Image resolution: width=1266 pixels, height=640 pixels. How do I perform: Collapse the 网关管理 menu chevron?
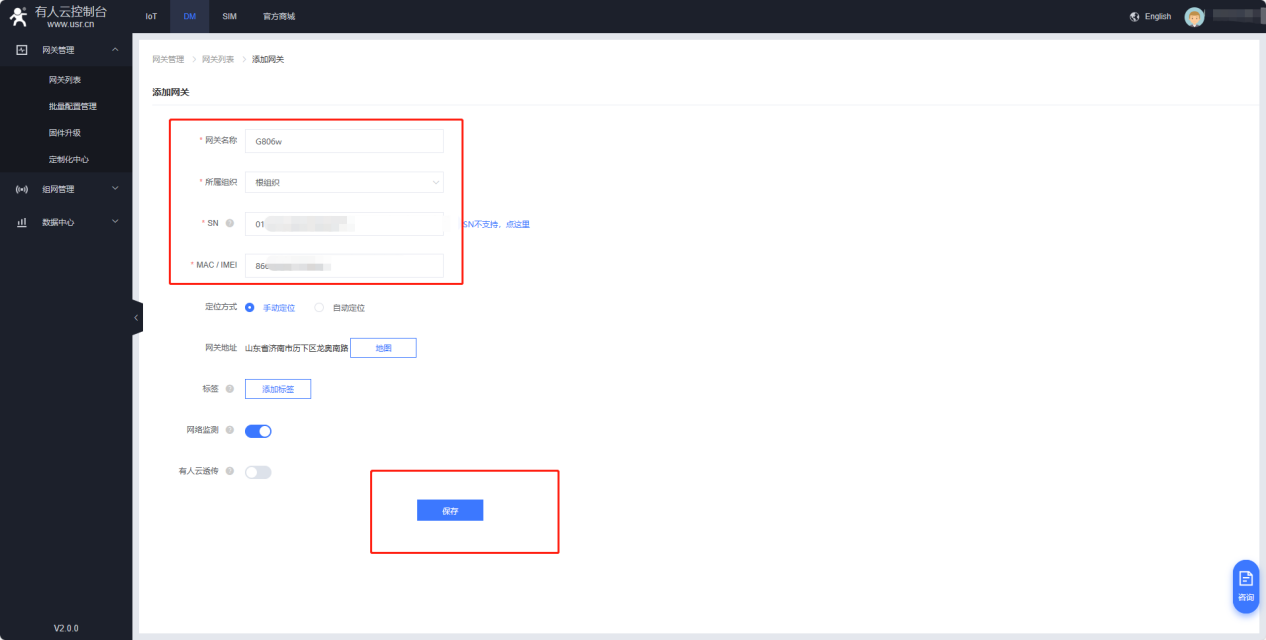pyautogui.click(x=115, y=50)
